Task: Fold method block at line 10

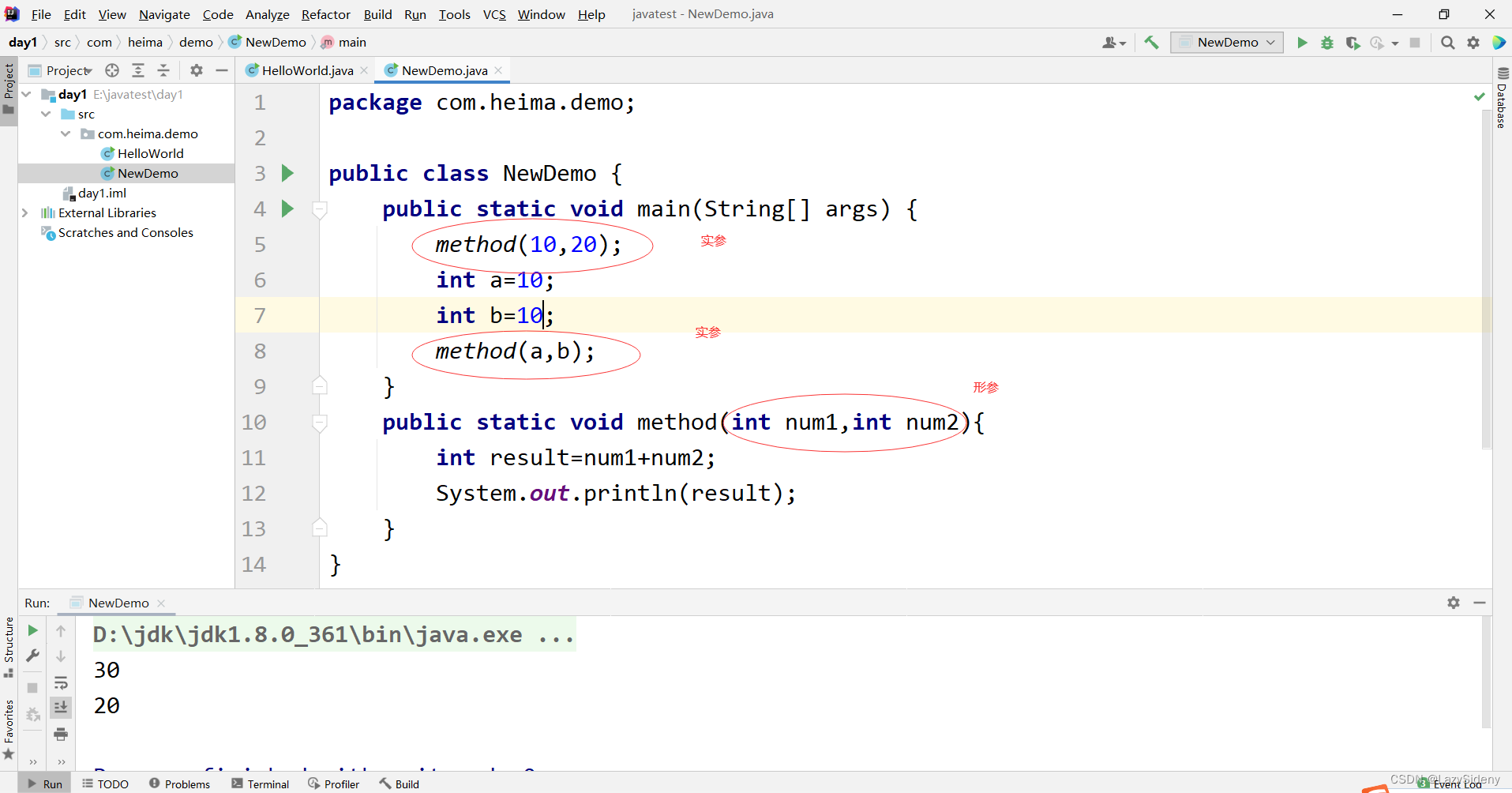Action: pos(320,423)
